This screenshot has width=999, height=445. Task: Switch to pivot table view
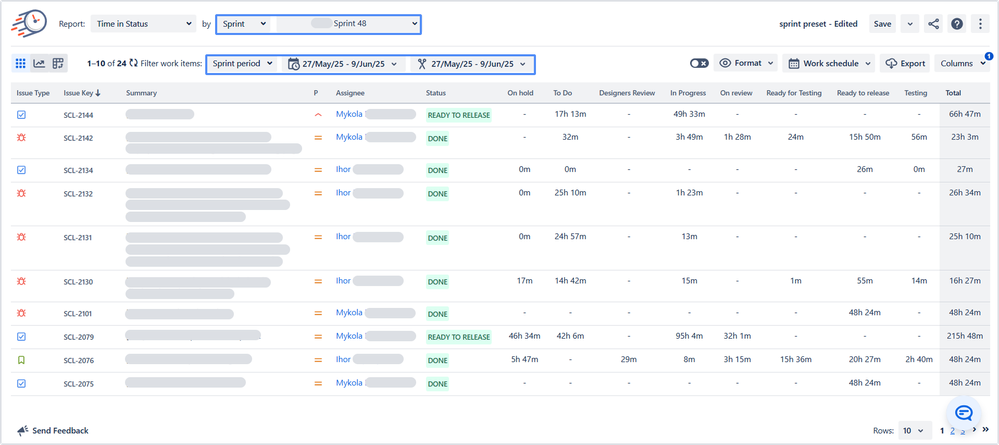[58, 63]
